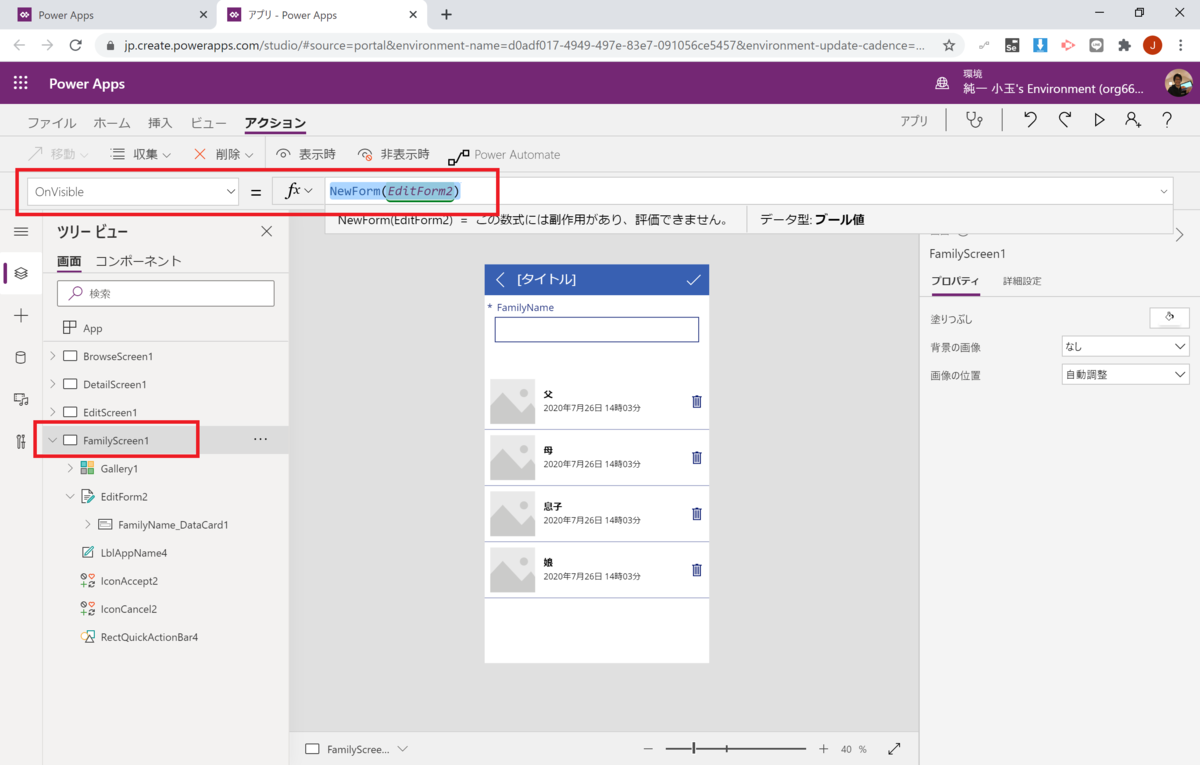Open Tree view layers icon
This screenshot has width=1200, height=765.
pyautogui.click(x=21, y=273)
